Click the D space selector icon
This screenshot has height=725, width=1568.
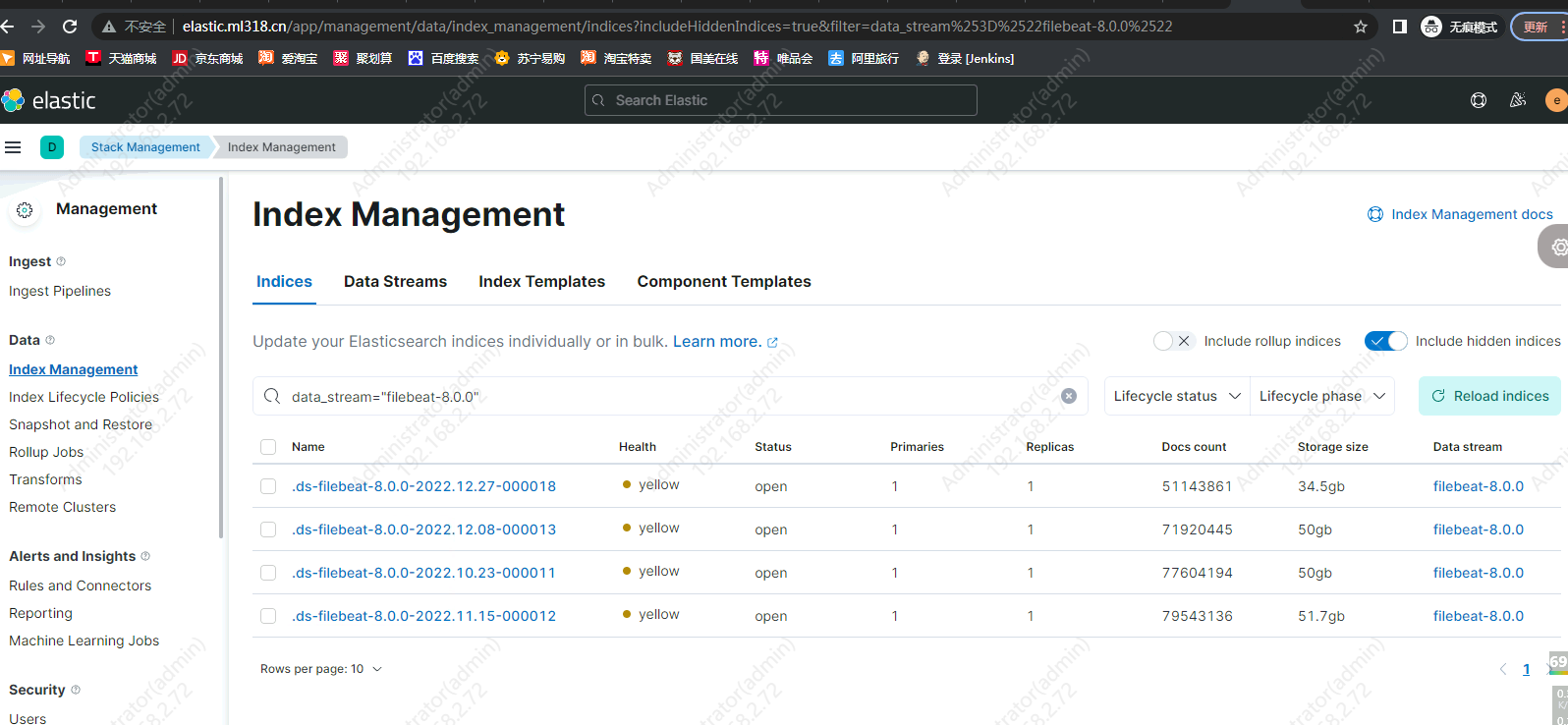[x=52, y=147]
